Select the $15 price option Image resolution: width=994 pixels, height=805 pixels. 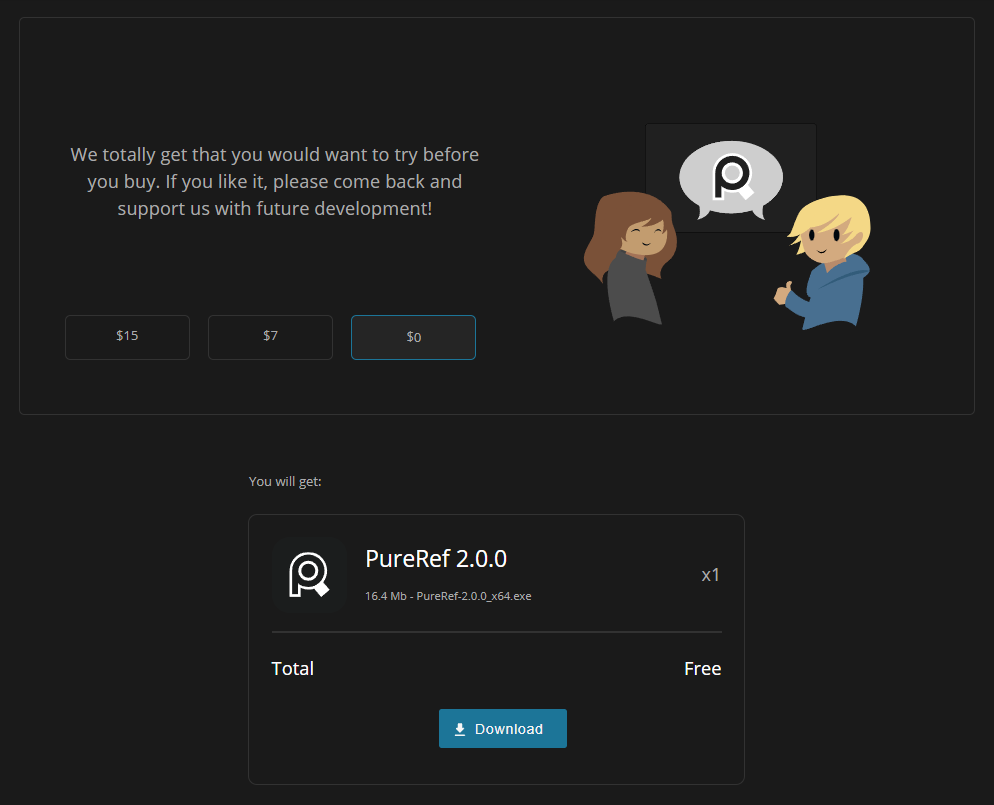[x=127, y=337]
